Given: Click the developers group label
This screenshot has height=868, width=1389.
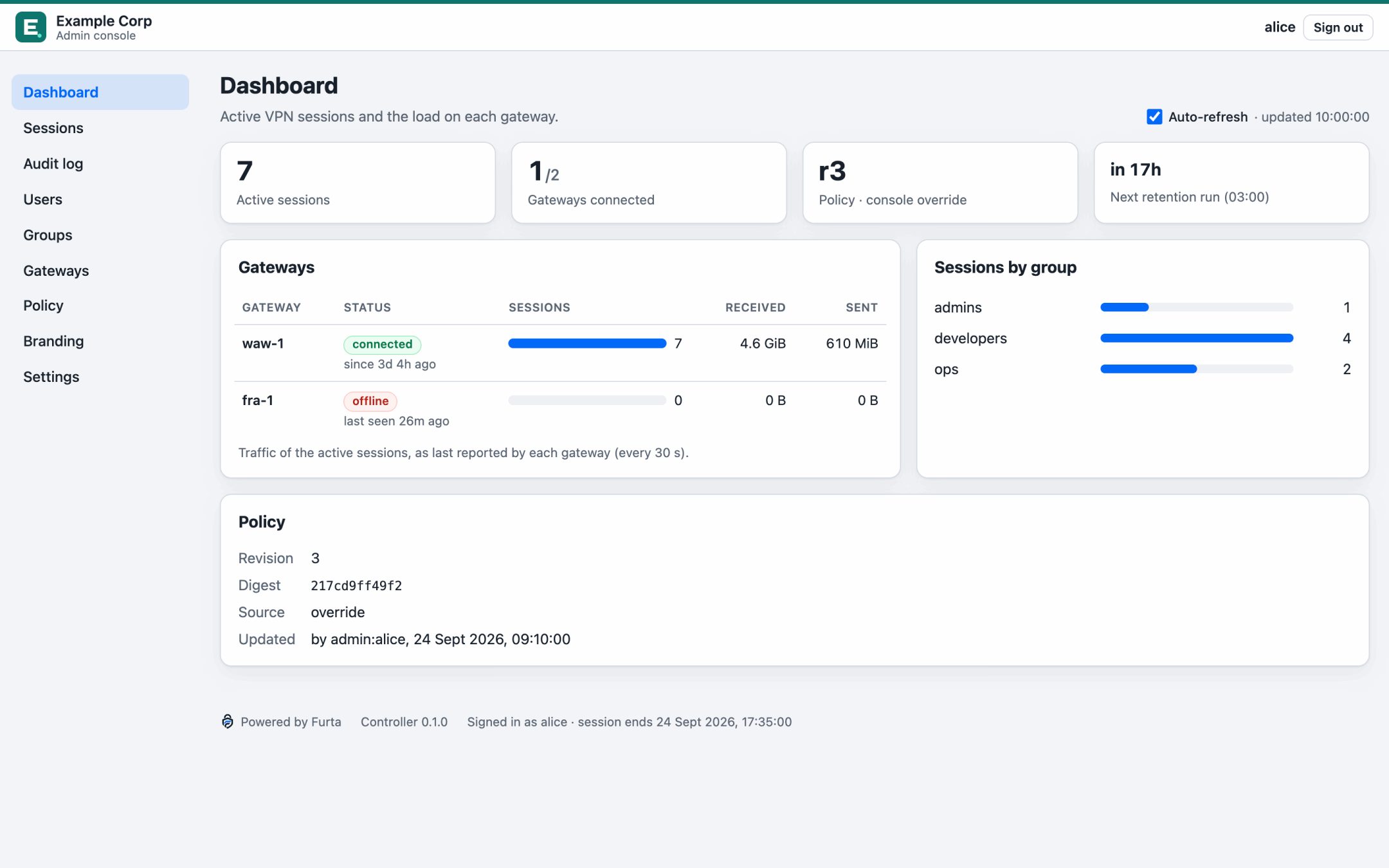Looking at the screenshot, I should 970,338.
